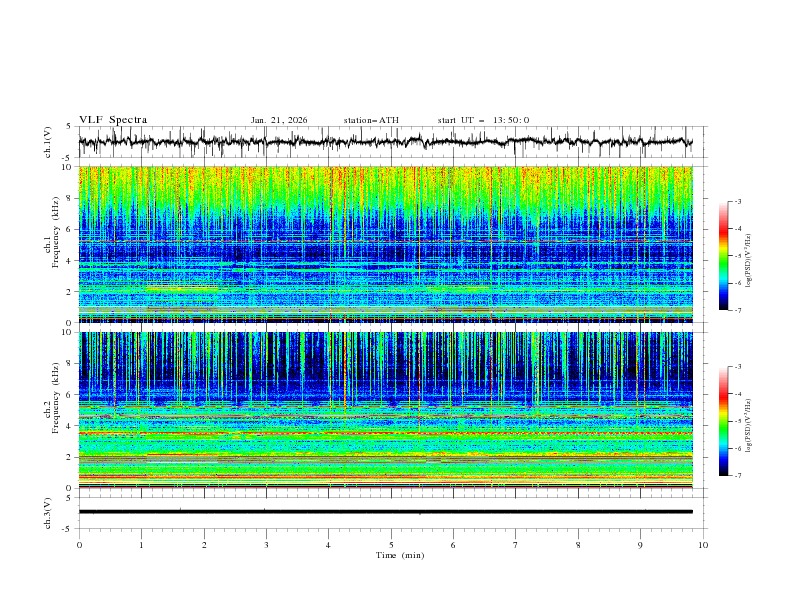
Task: Select the "start UT = 13:50:0" text
Action: click(x=483, y=120)
